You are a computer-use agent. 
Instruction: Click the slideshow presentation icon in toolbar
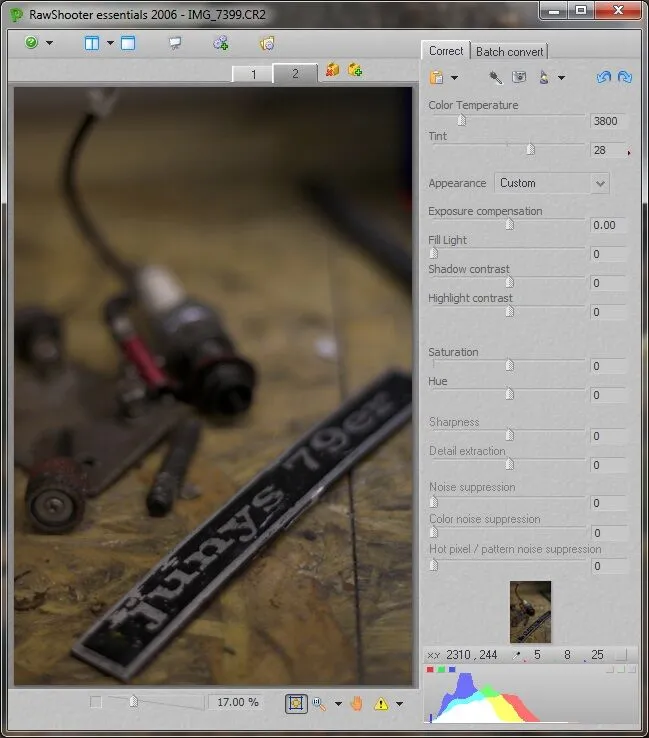(175, 43)
